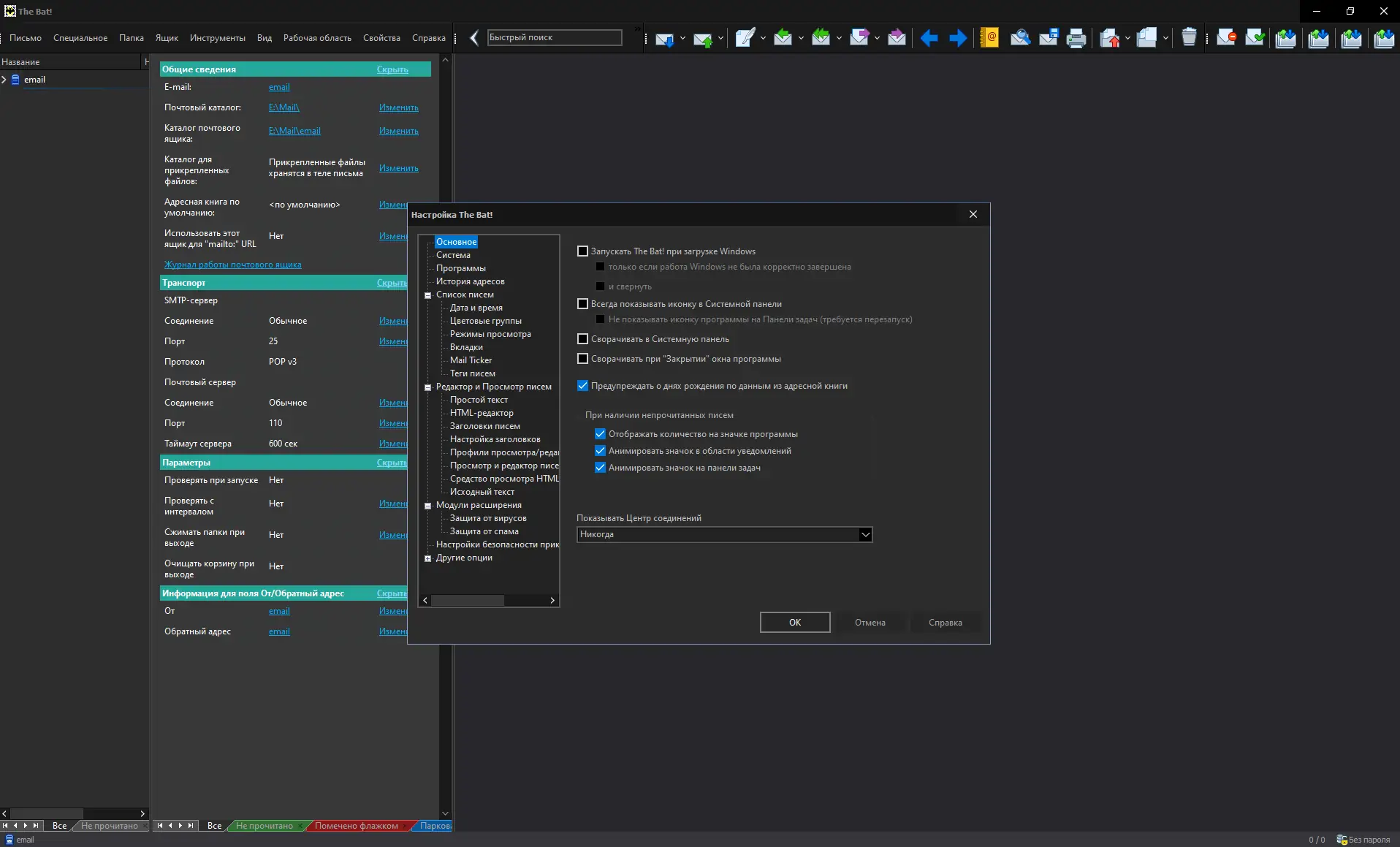
Task: Check 'Всегда показывать иконку в Системной панели'
Action: (582, 304)
